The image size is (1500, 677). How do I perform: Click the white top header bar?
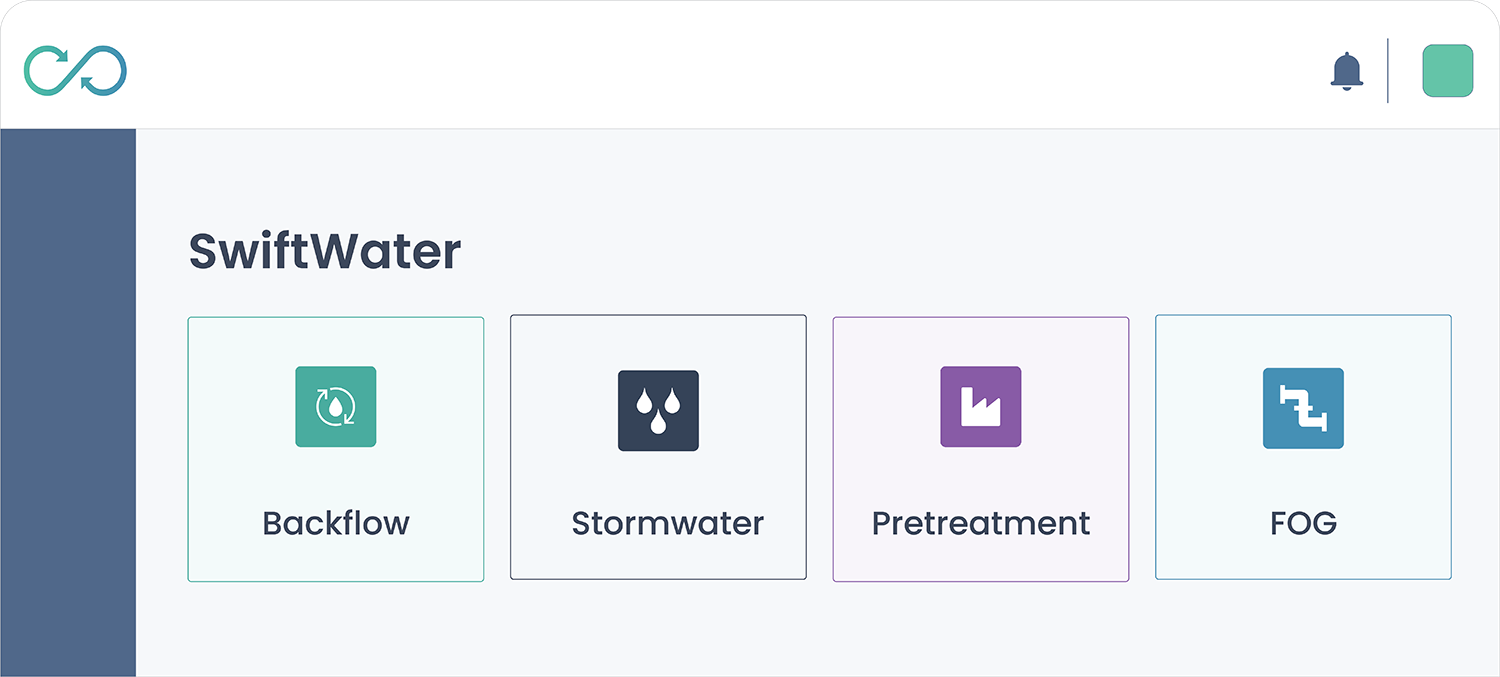pos(700,65)
